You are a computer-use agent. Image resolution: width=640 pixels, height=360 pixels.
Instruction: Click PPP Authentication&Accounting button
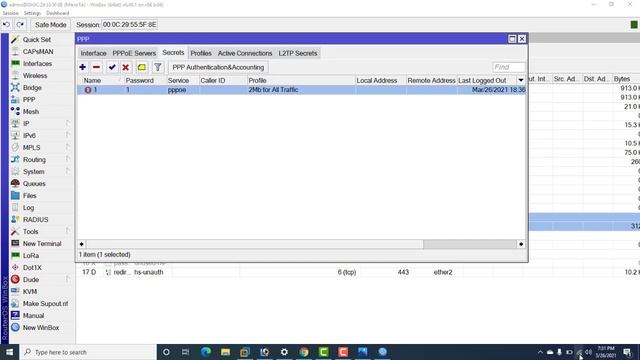tap(218, 67)
